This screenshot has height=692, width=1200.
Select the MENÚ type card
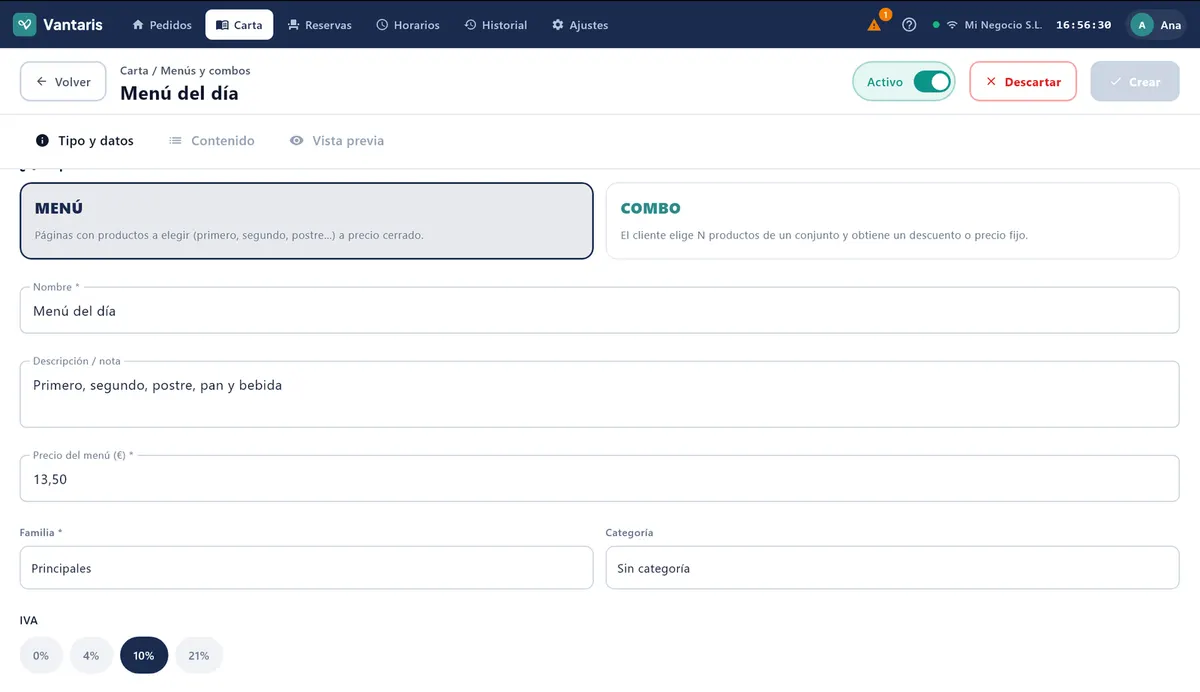[307, 221]
